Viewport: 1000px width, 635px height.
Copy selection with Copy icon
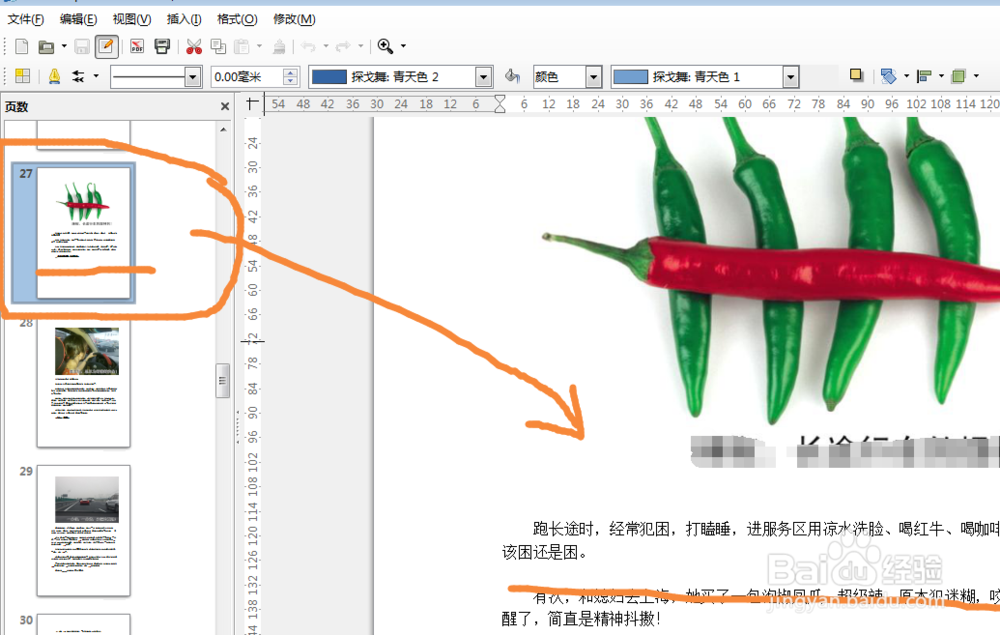218,47
